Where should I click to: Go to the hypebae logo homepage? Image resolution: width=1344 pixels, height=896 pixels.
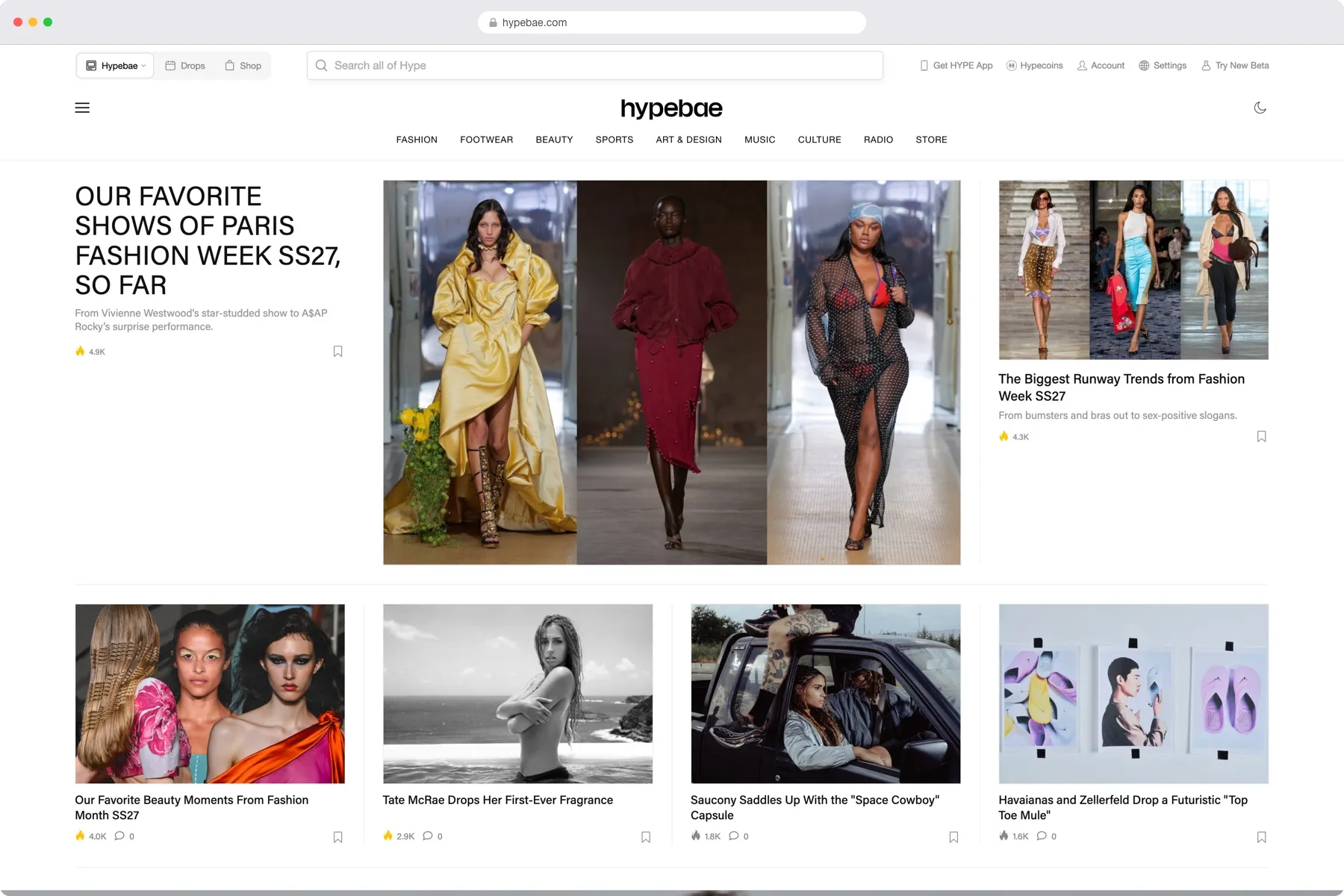point(671,109)
